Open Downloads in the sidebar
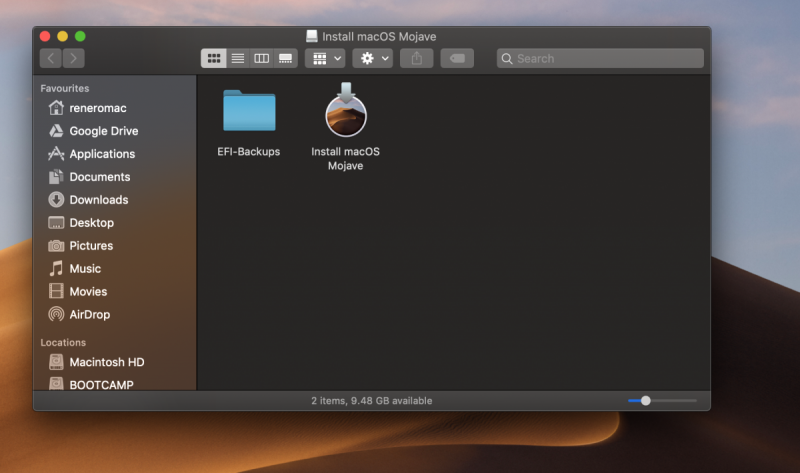 click(x=116, y=200)
